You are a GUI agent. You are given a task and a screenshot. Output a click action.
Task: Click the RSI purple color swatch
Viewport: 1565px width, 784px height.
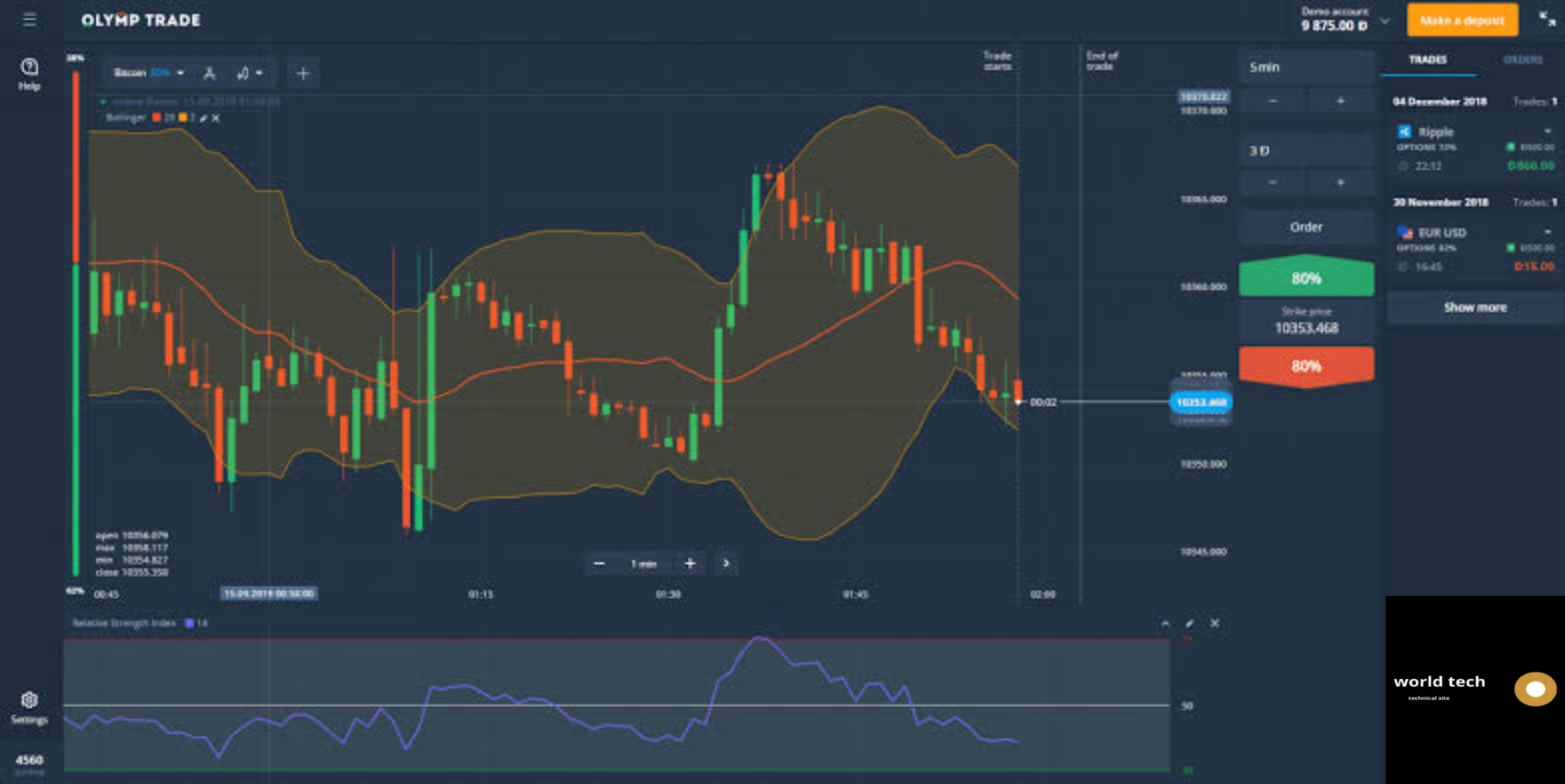click(189, 623)
